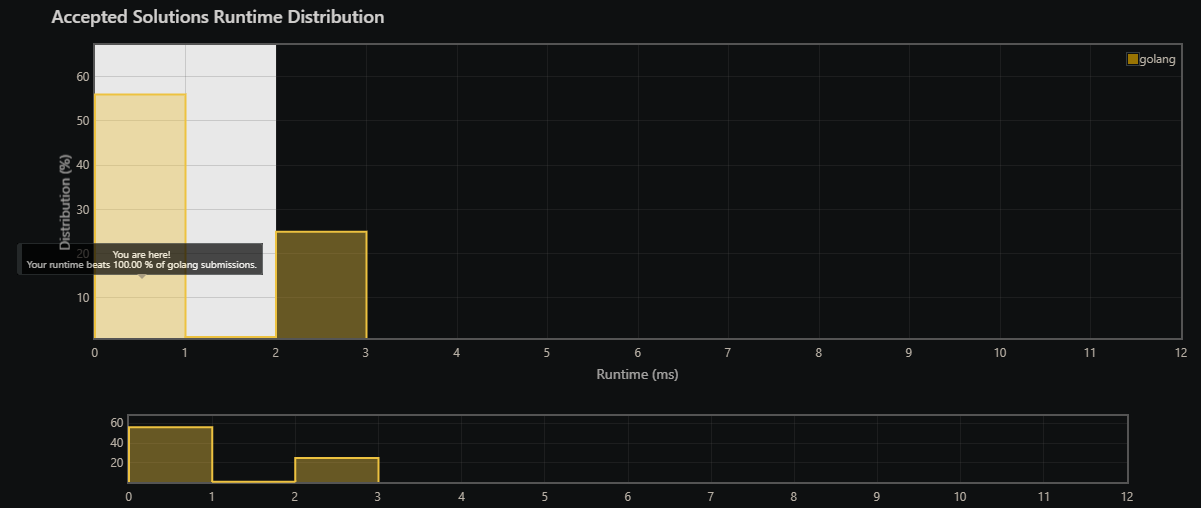
Task: Click the 50 label on main chart y-axis
Action: pos(83,121)
